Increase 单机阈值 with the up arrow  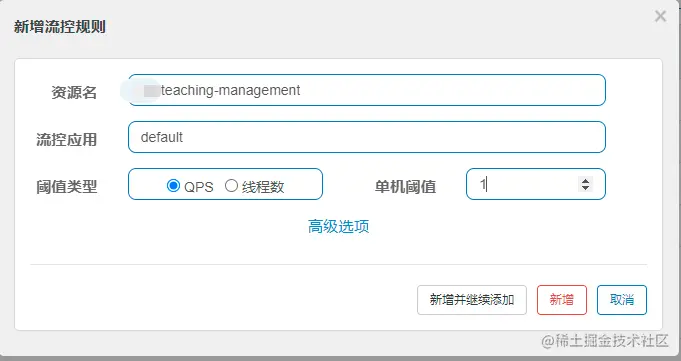click(x=585, y=181)
